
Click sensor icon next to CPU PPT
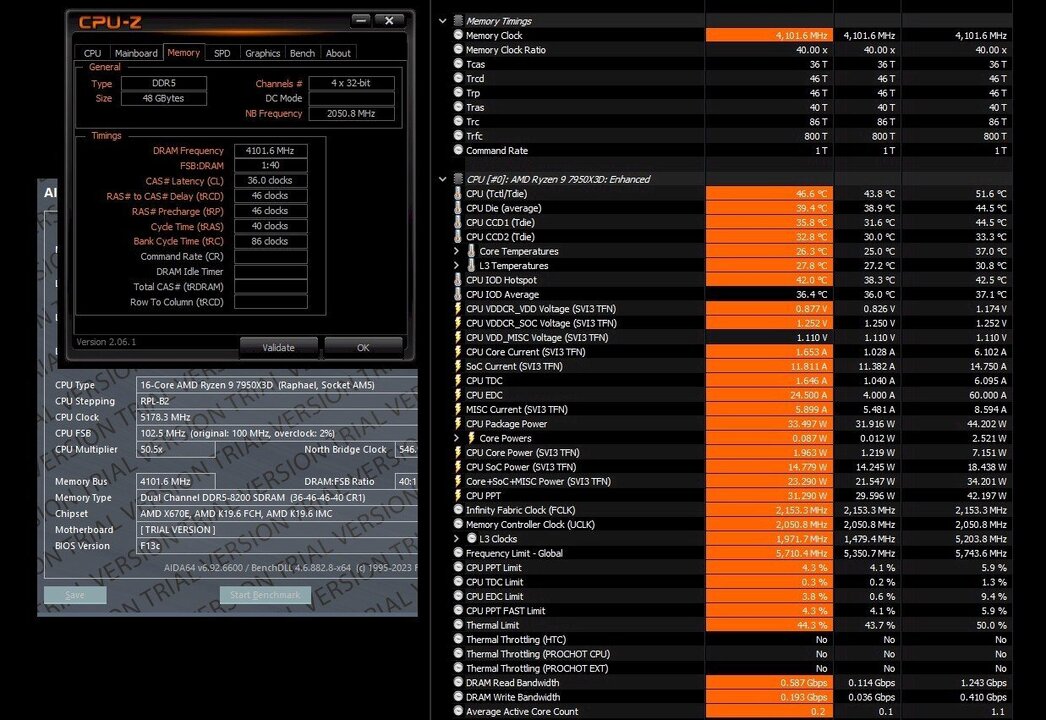[458, 495]
